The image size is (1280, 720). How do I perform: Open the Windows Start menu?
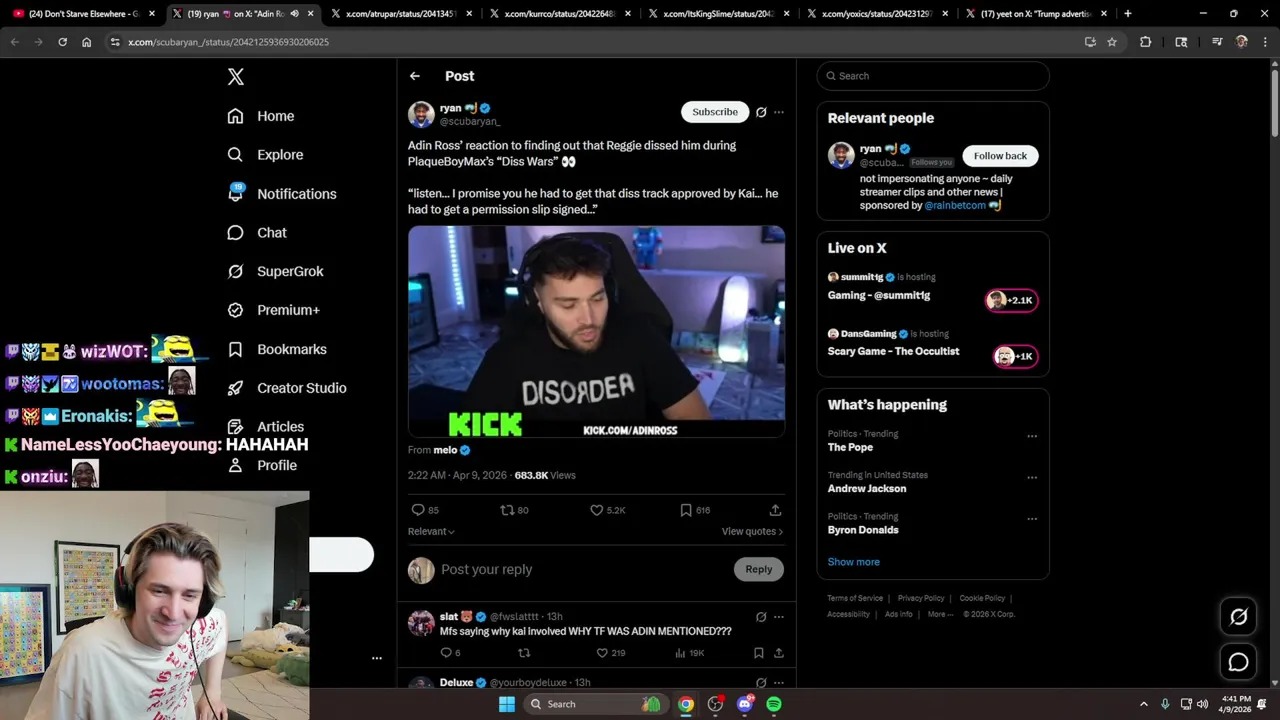[x=507, y=704]
